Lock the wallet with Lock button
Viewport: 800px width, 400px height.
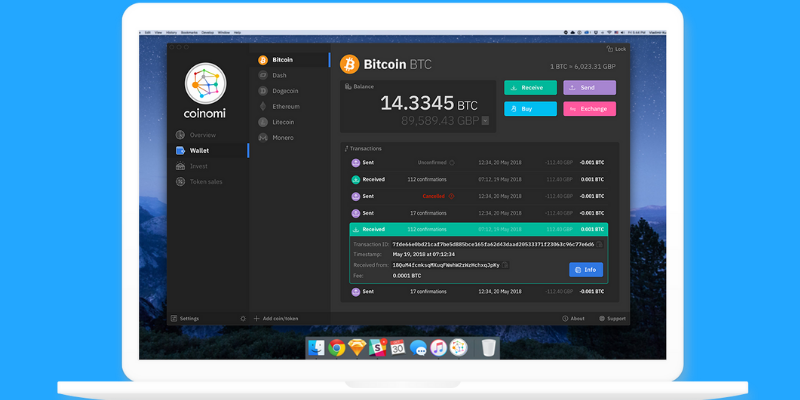(x=616, y=49)
